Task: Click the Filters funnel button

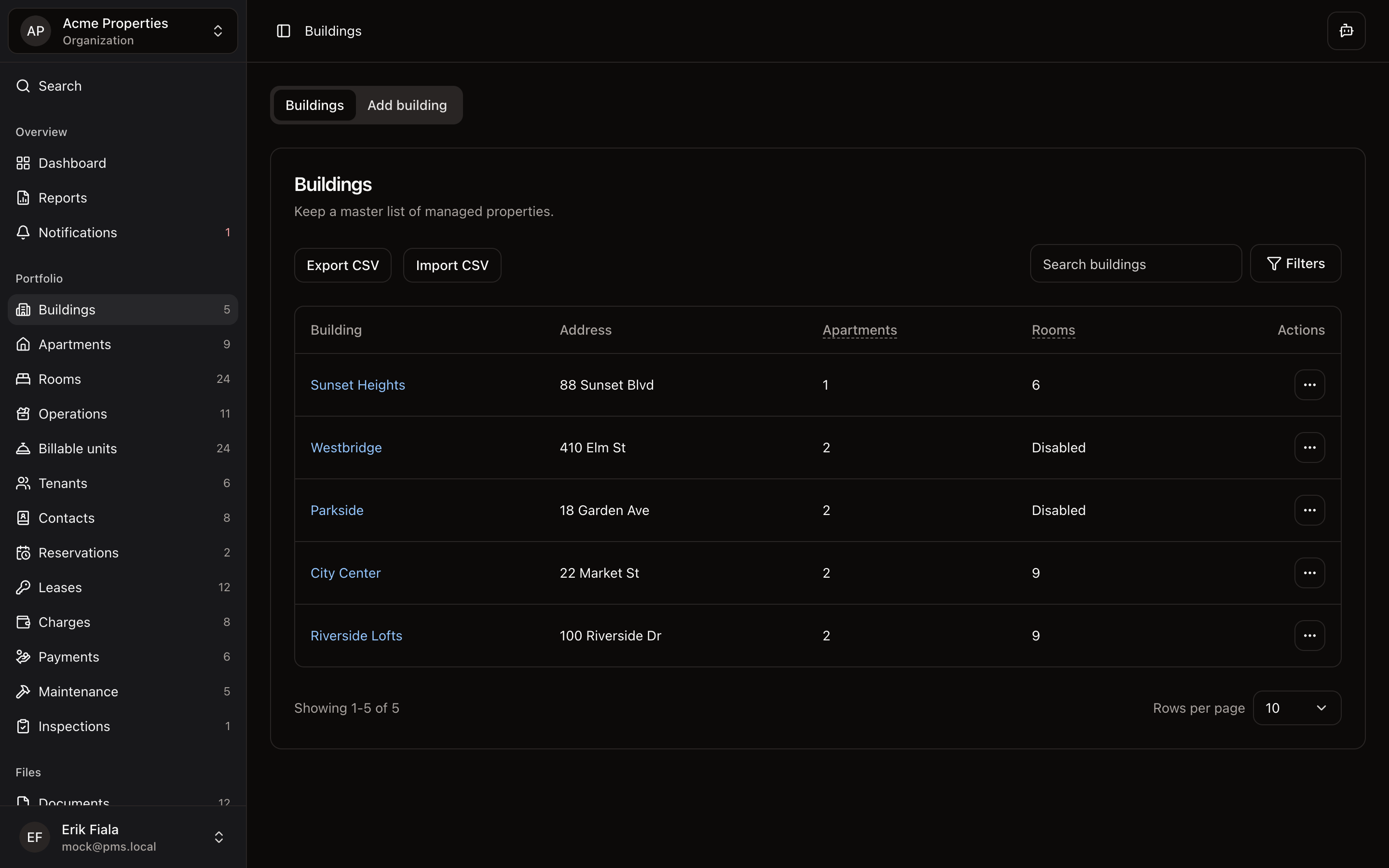Action: click(1295, 263)
